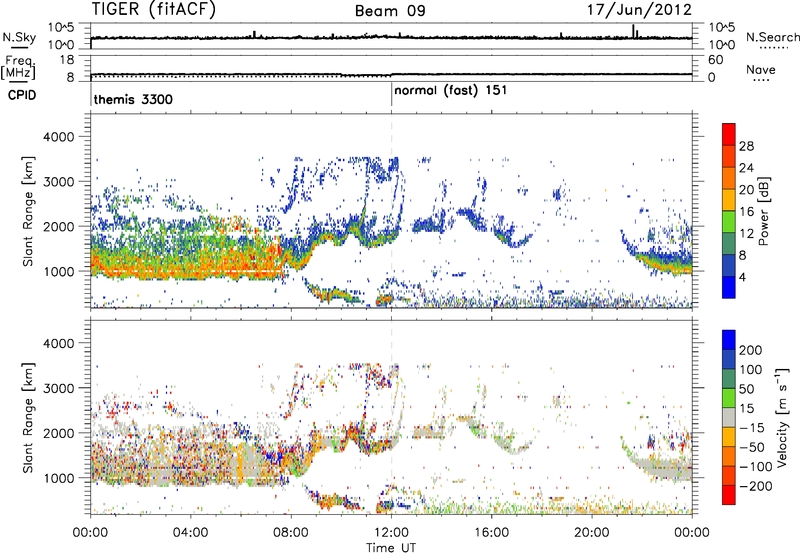Click the '18' left axis label of the frequency panel
800x554 pixels.
67,60
